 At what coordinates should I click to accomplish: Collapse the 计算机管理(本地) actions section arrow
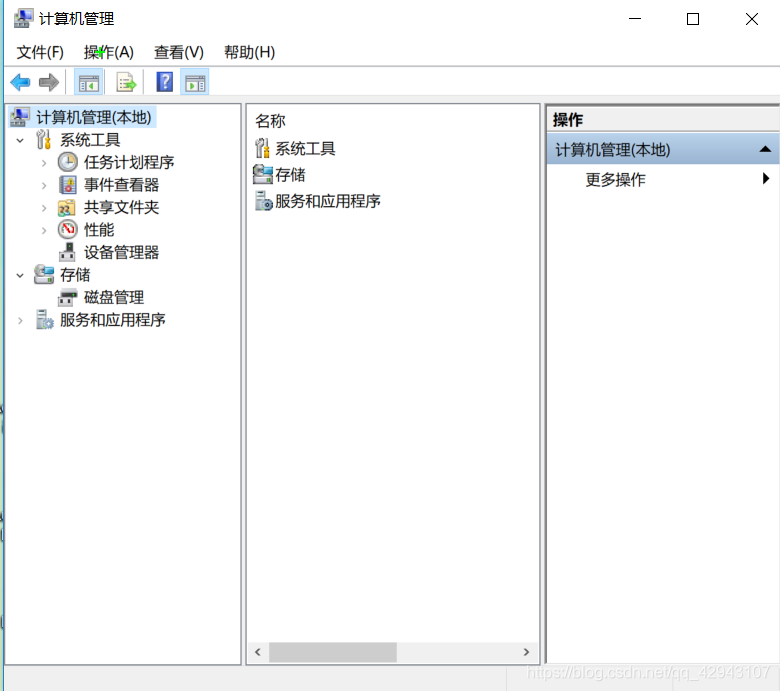click(x=765, y=149)
